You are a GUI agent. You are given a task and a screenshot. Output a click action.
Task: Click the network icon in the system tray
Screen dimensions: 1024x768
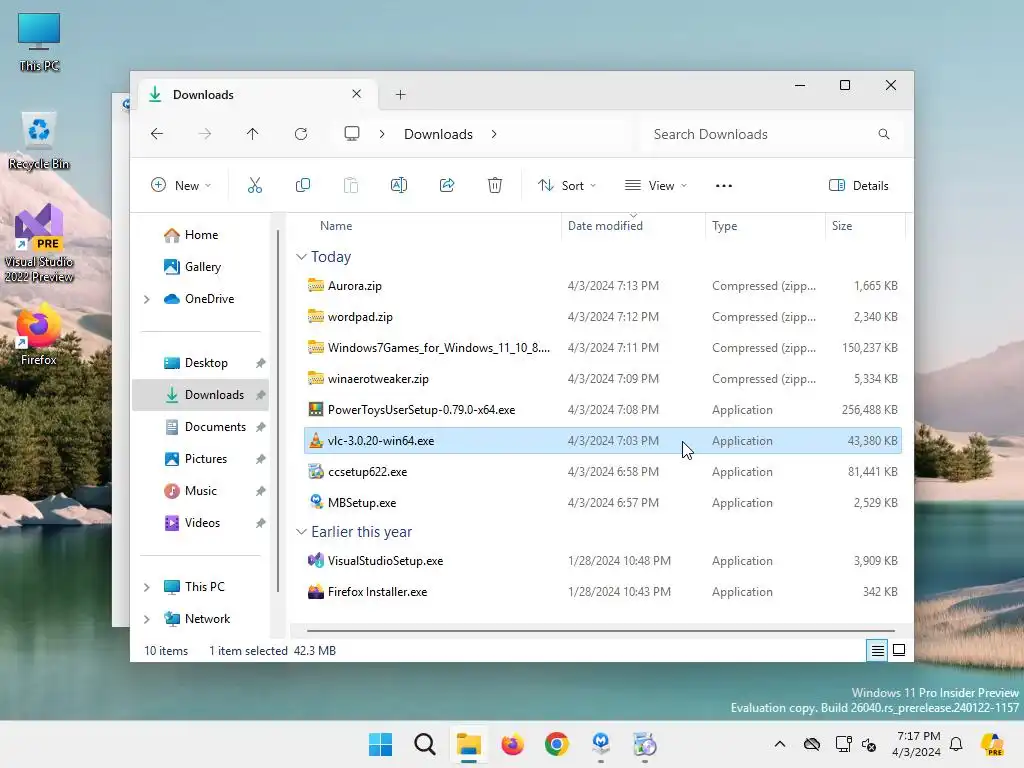coord(843,744)
